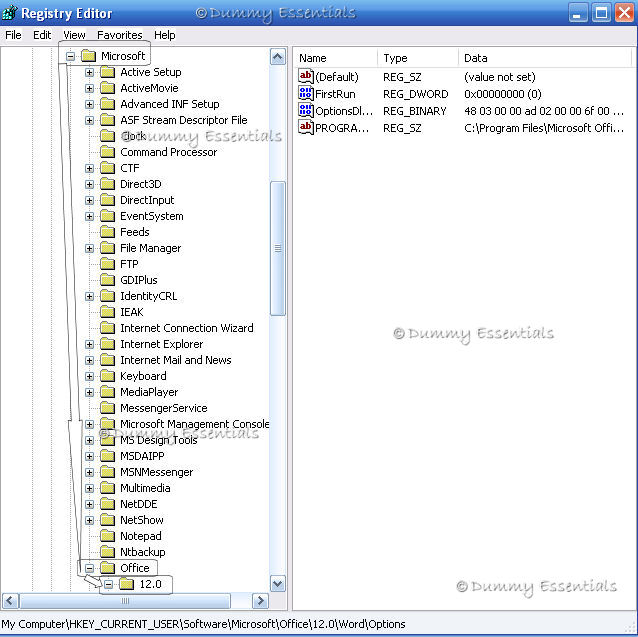Select the ASF Stream Descriptor File key
The width and height of the screenshot is (638, 637).
point(184,120)
